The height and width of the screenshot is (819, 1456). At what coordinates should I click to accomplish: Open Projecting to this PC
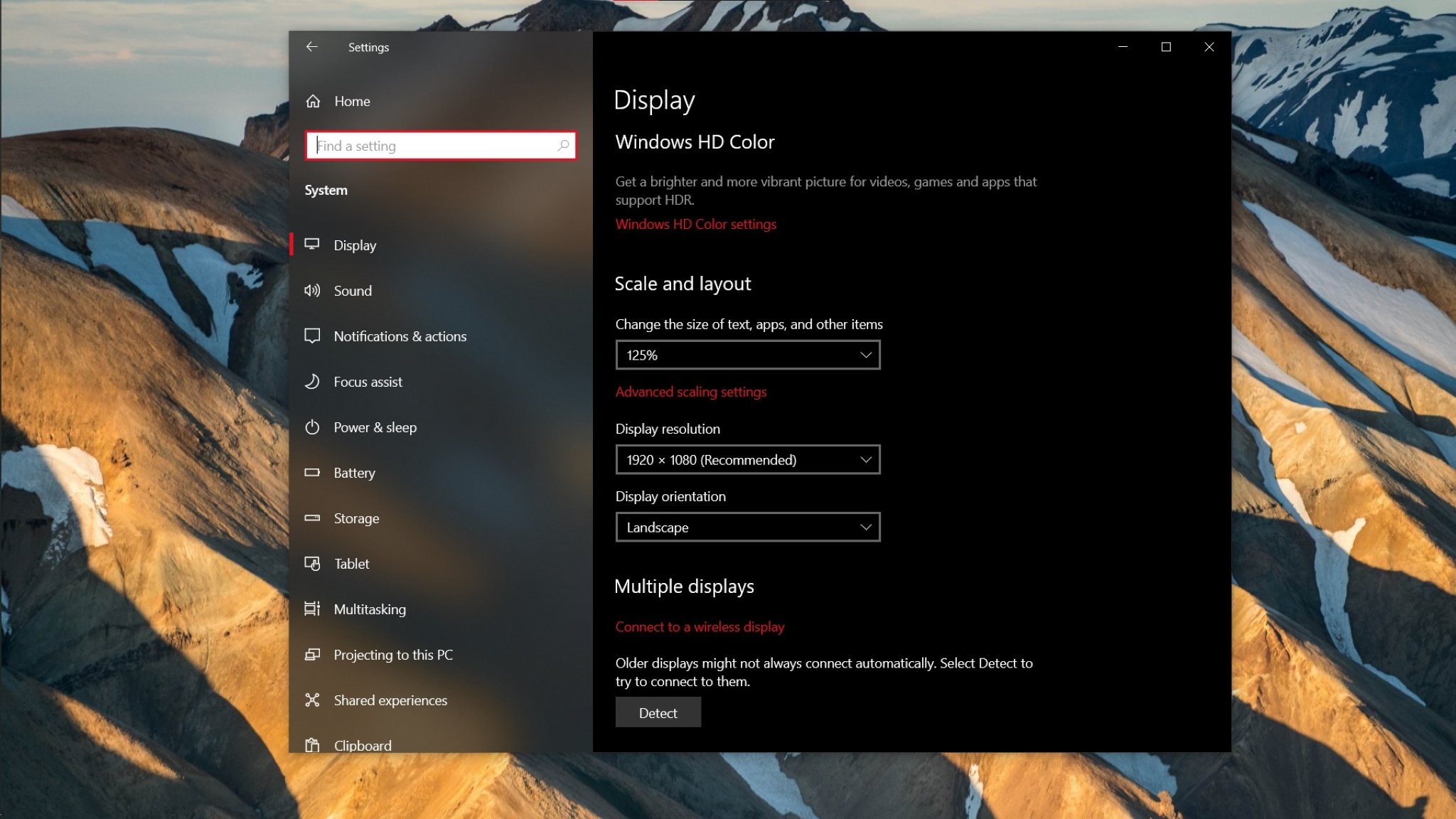393,655
